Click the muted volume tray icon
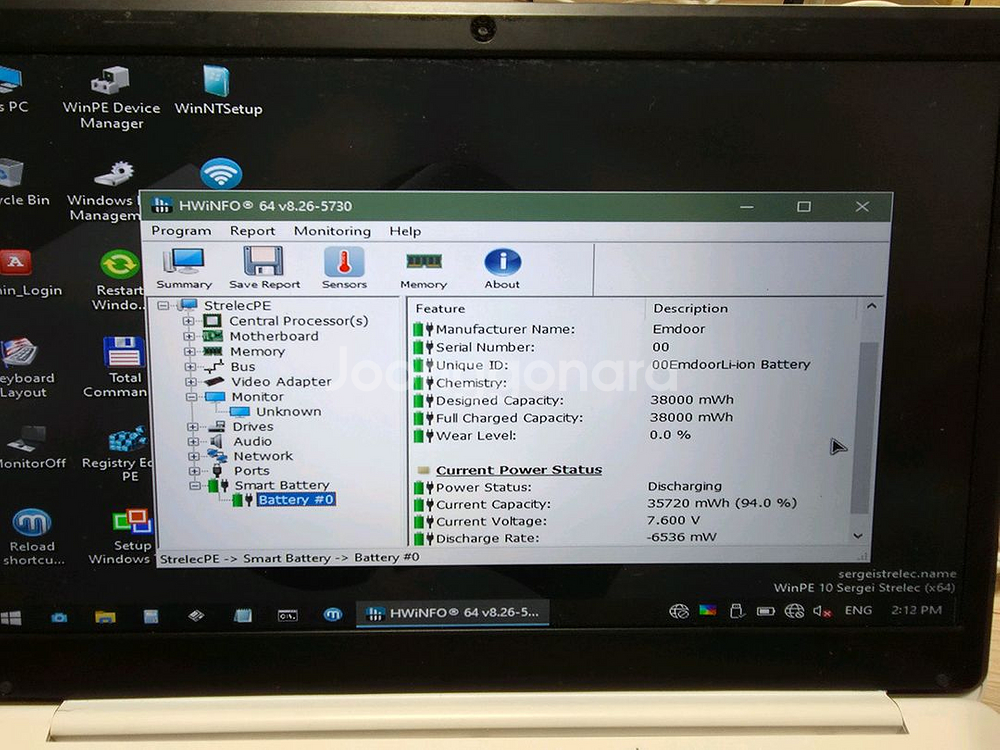Image resolution: width=1000 pixels, height=750 pixels. point(822,611)
